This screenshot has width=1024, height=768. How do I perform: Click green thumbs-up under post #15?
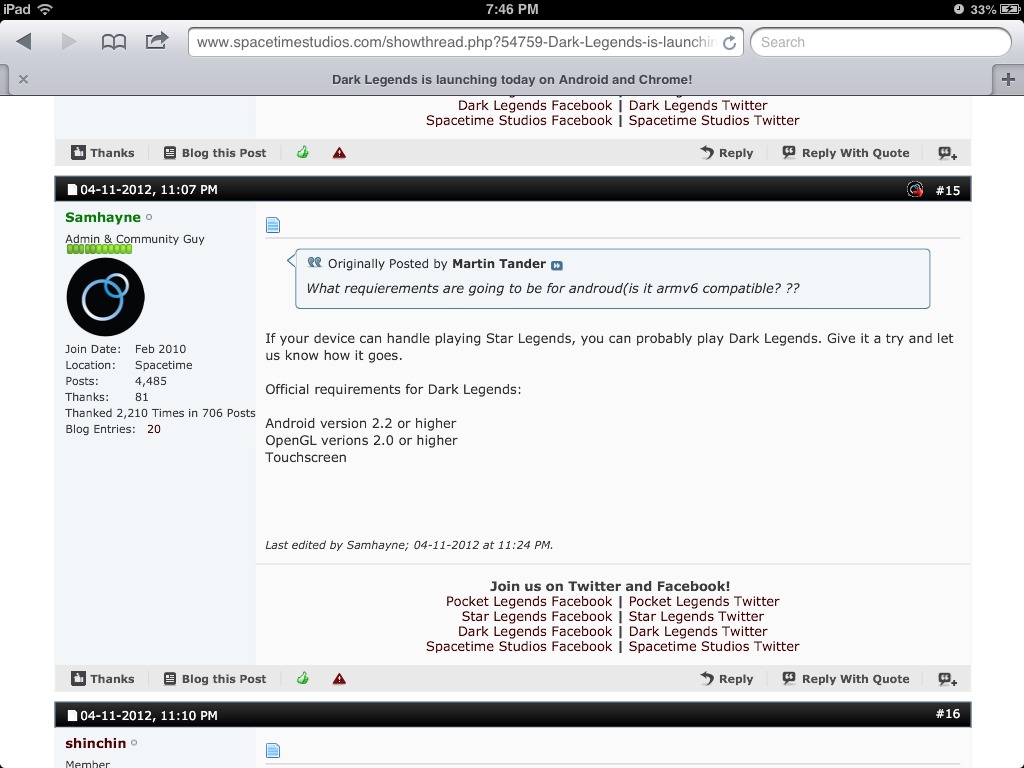click(302, 678)
